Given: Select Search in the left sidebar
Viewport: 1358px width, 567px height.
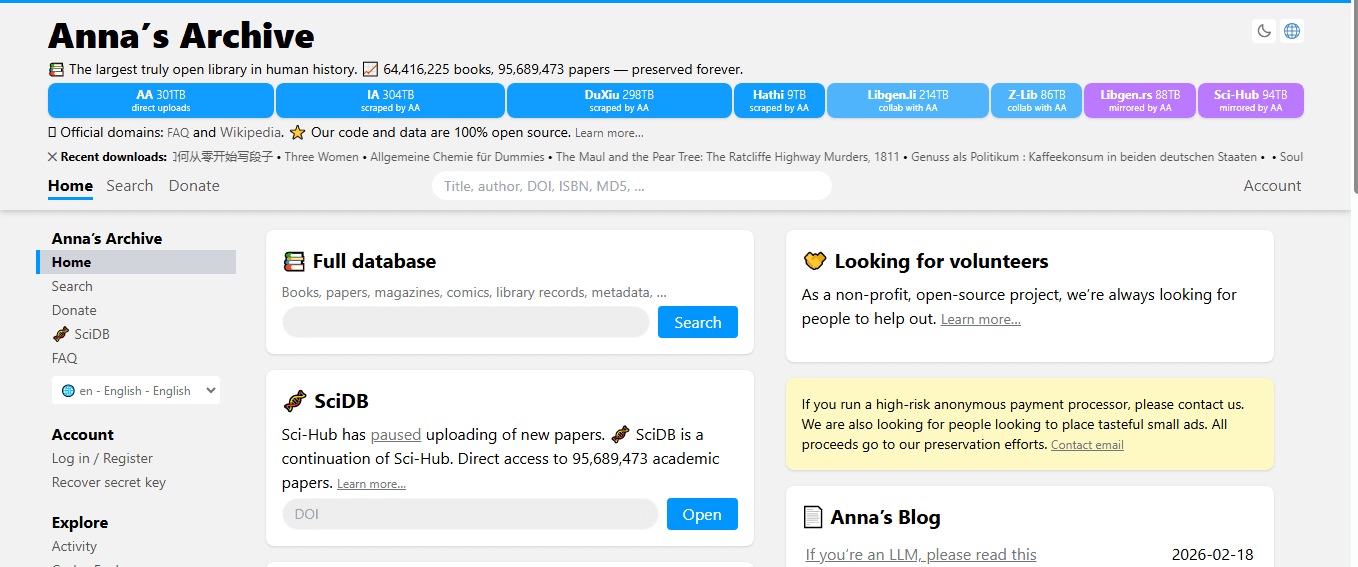Looking at the screenshot, I should tap(72, 286).
